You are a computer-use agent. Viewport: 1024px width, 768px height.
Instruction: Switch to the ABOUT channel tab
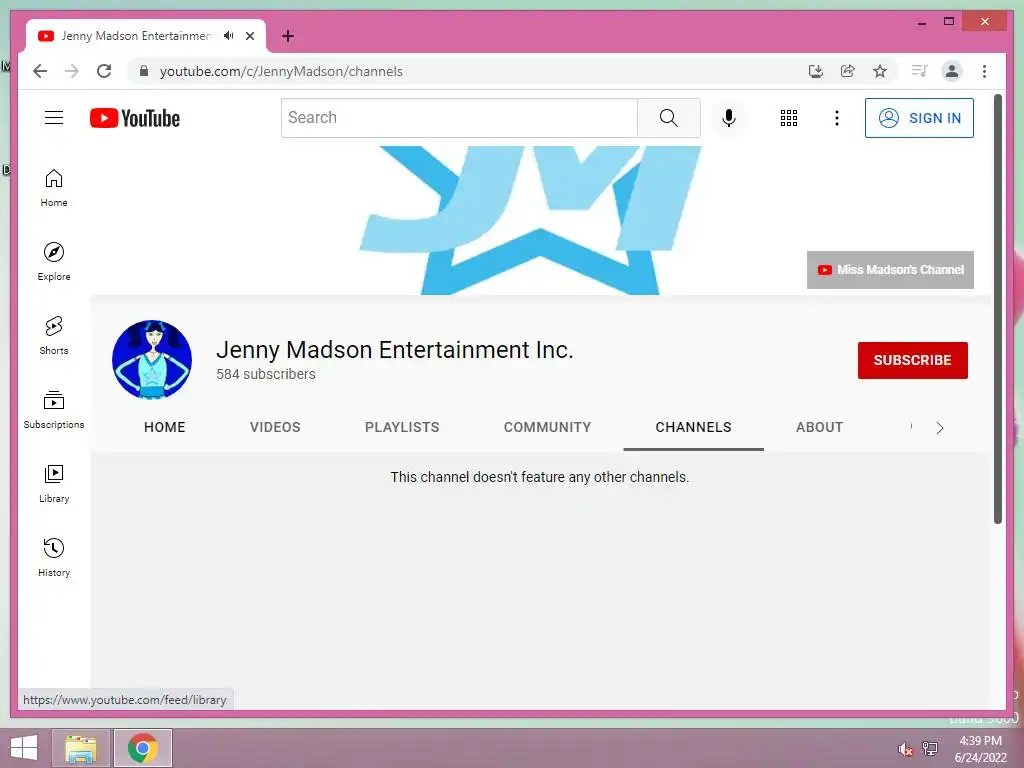[x=820, y=427]
